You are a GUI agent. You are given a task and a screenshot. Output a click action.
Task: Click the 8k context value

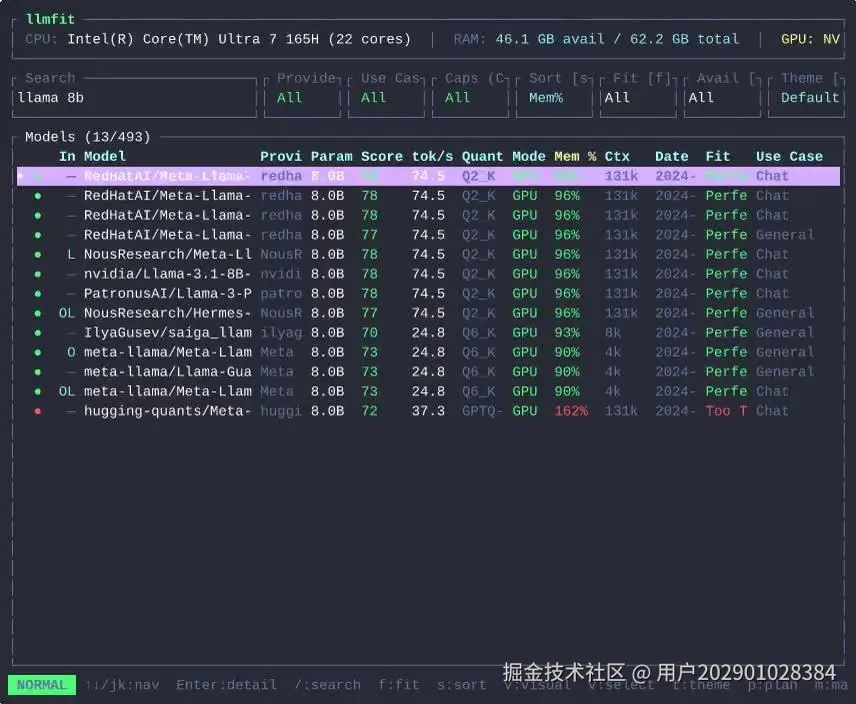coord(613,333)
